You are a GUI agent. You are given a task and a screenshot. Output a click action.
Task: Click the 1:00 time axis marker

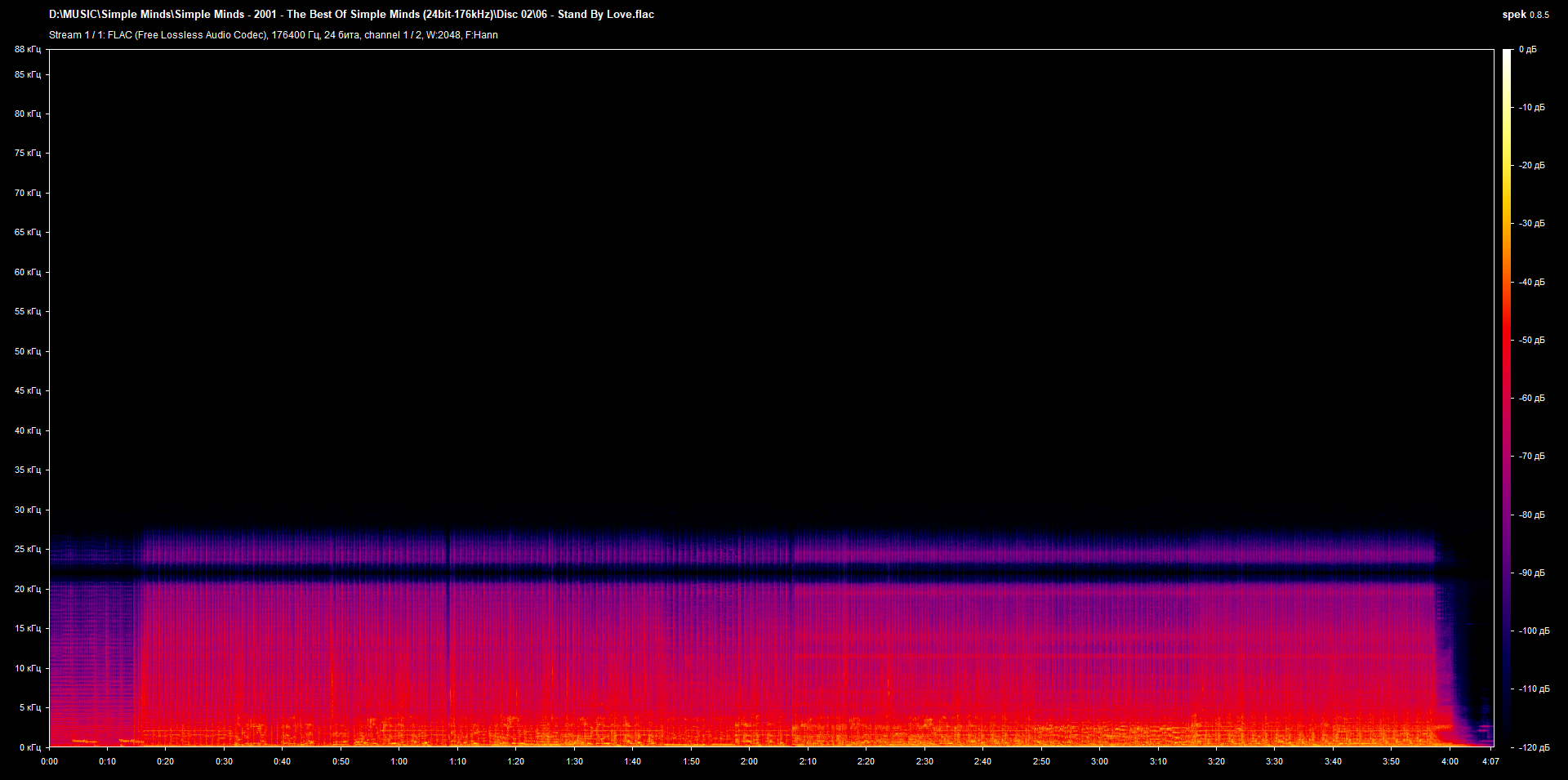click(399, 761)
